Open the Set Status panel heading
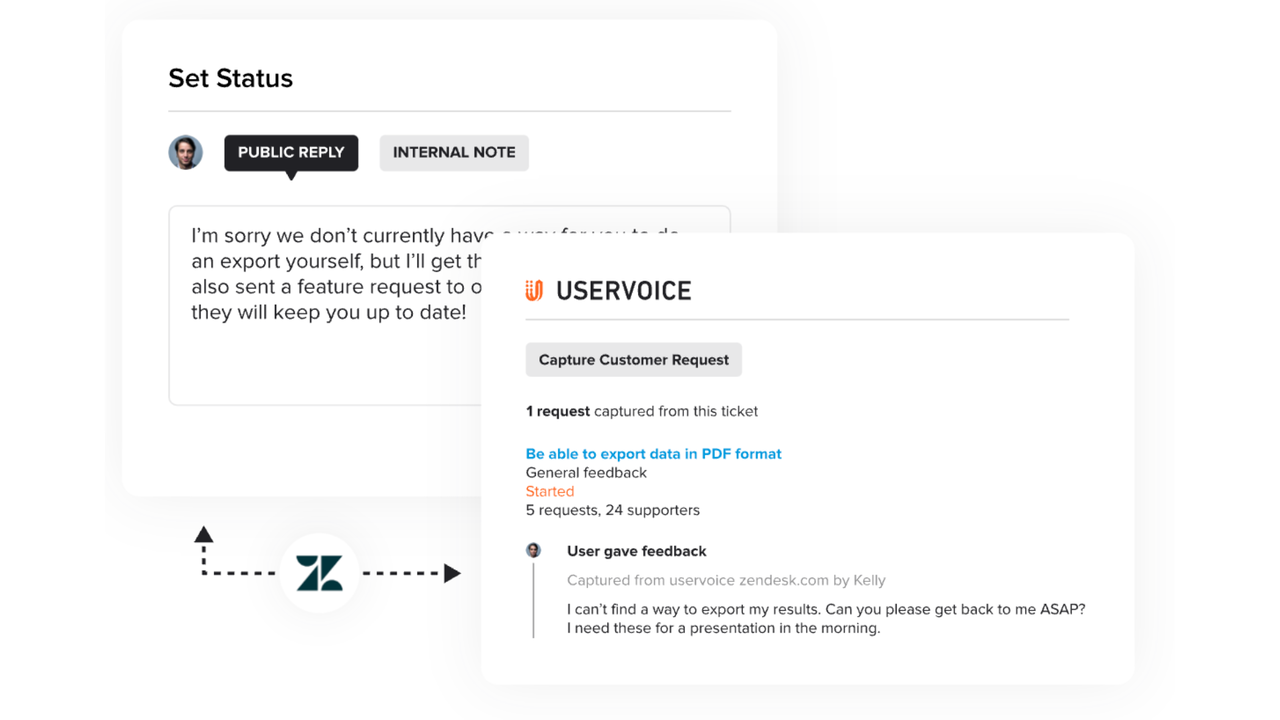The width and height of the screenshot is (1280, 720). (x=230, y=78)
